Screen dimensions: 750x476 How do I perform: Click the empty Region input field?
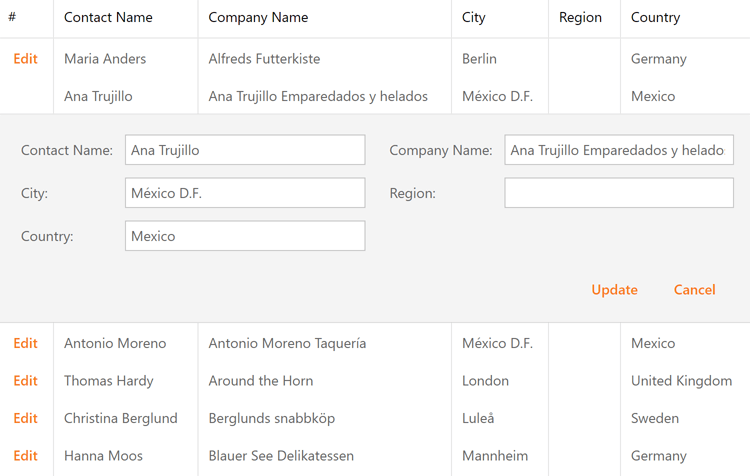618,193
